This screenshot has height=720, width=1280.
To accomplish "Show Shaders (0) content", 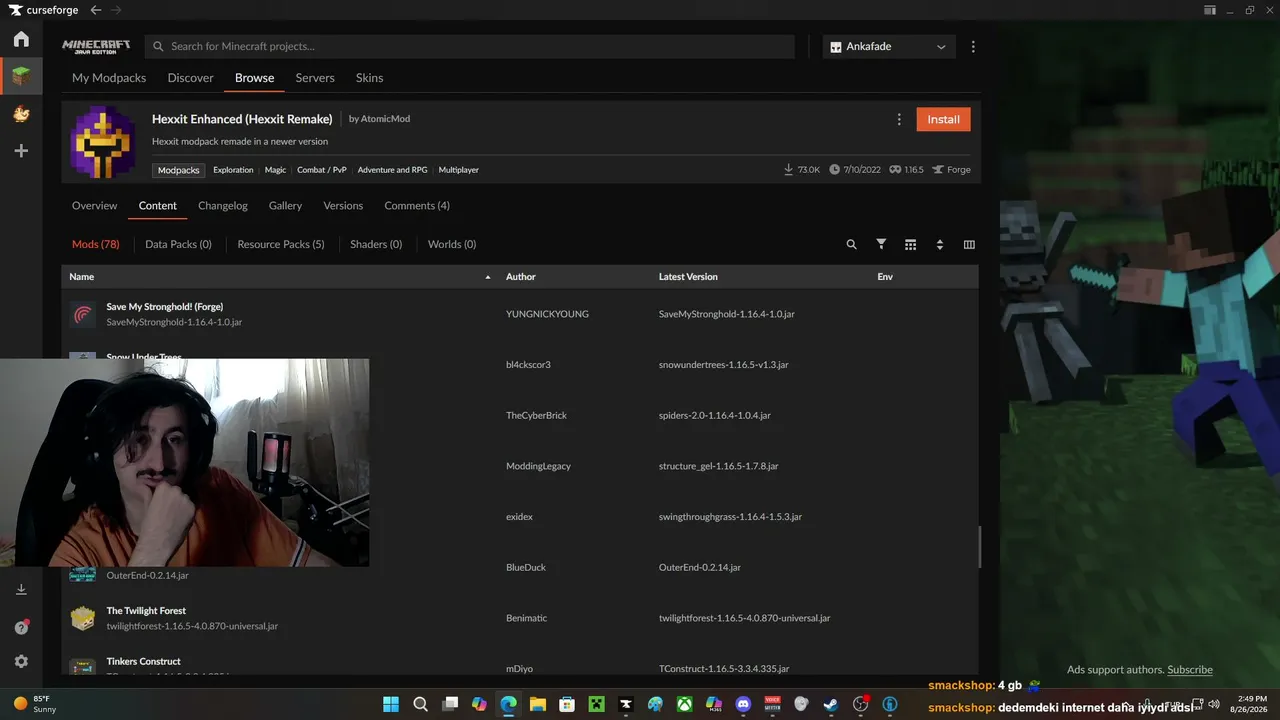I will click(x=376, y=245).
